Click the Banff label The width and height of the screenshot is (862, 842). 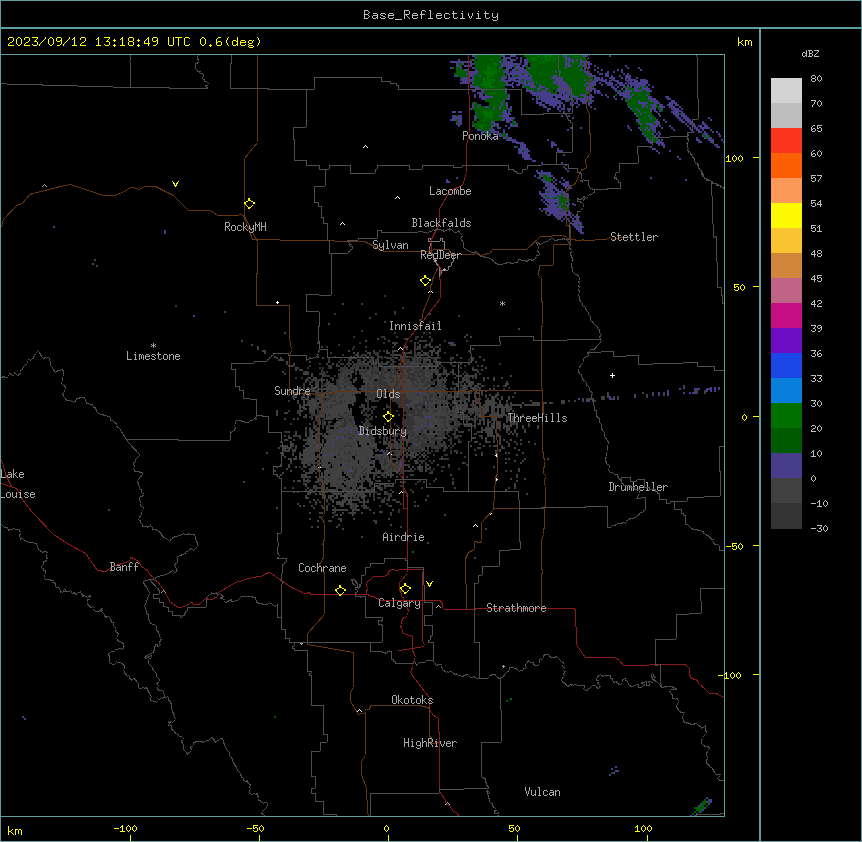coord(124,567)
